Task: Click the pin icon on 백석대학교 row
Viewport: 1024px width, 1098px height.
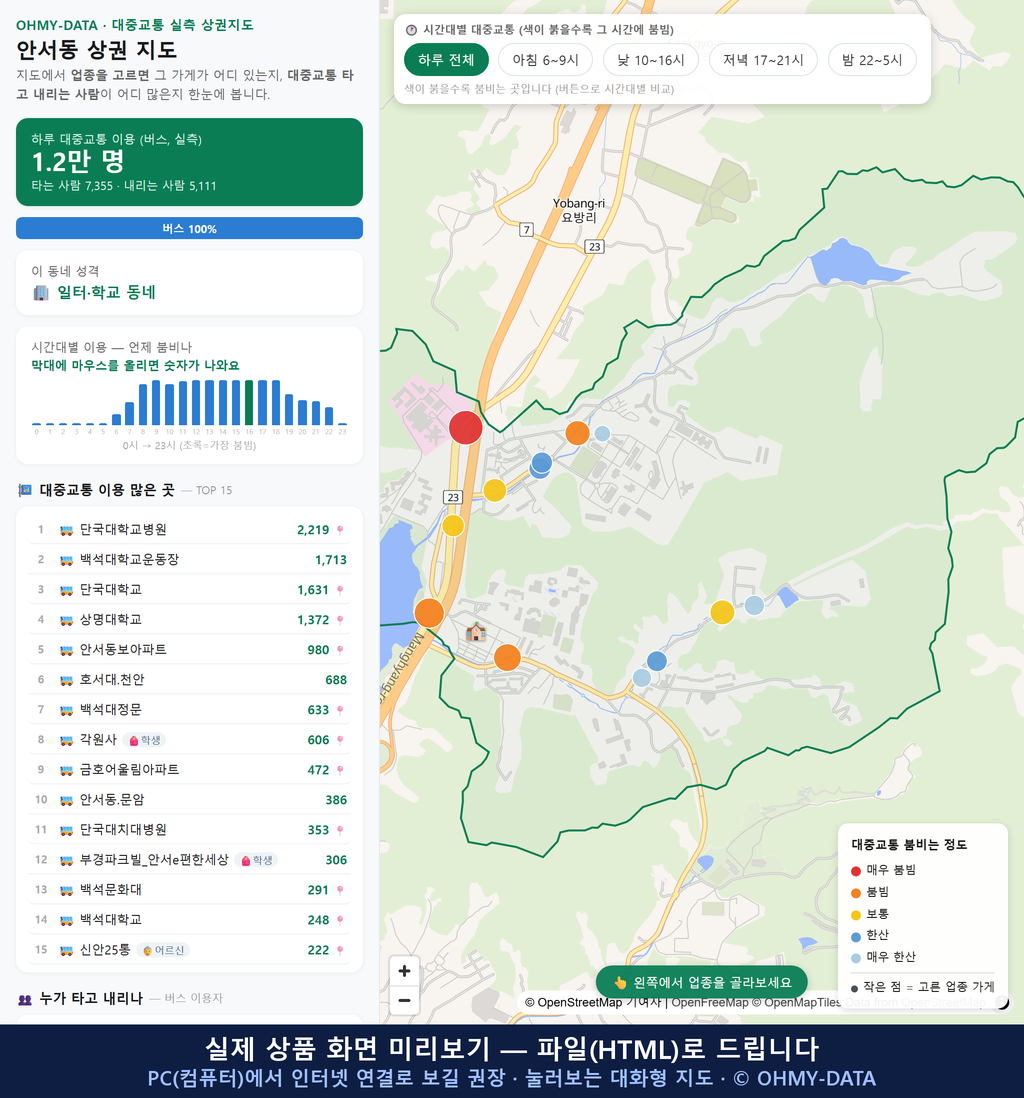Action: [x=340, y=920]
